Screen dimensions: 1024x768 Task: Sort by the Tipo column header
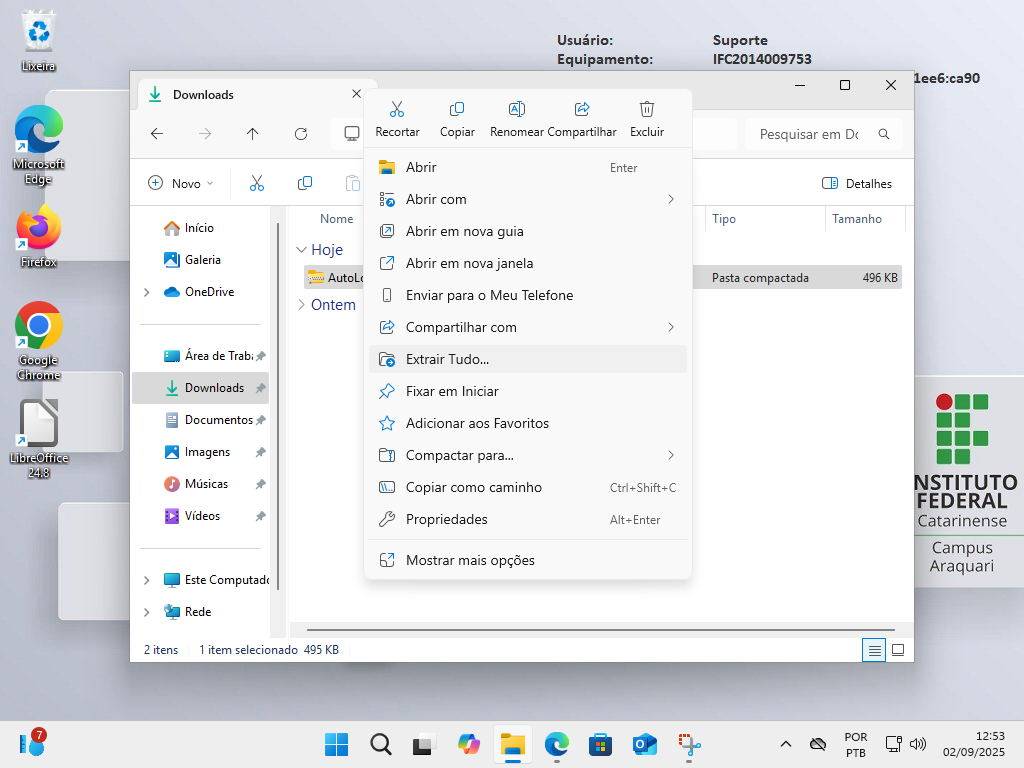point(724,219)
